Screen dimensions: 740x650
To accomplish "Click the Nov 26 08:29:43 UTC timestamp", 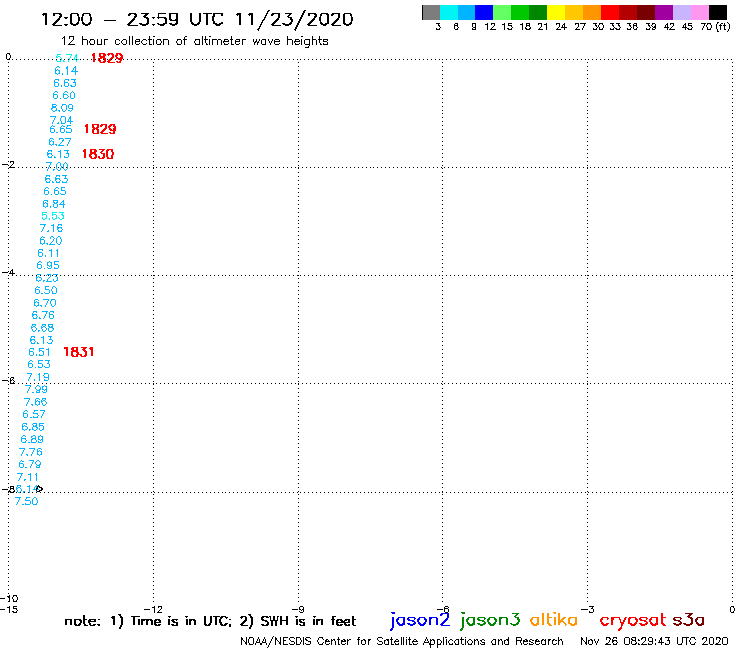I will (654, 641).
